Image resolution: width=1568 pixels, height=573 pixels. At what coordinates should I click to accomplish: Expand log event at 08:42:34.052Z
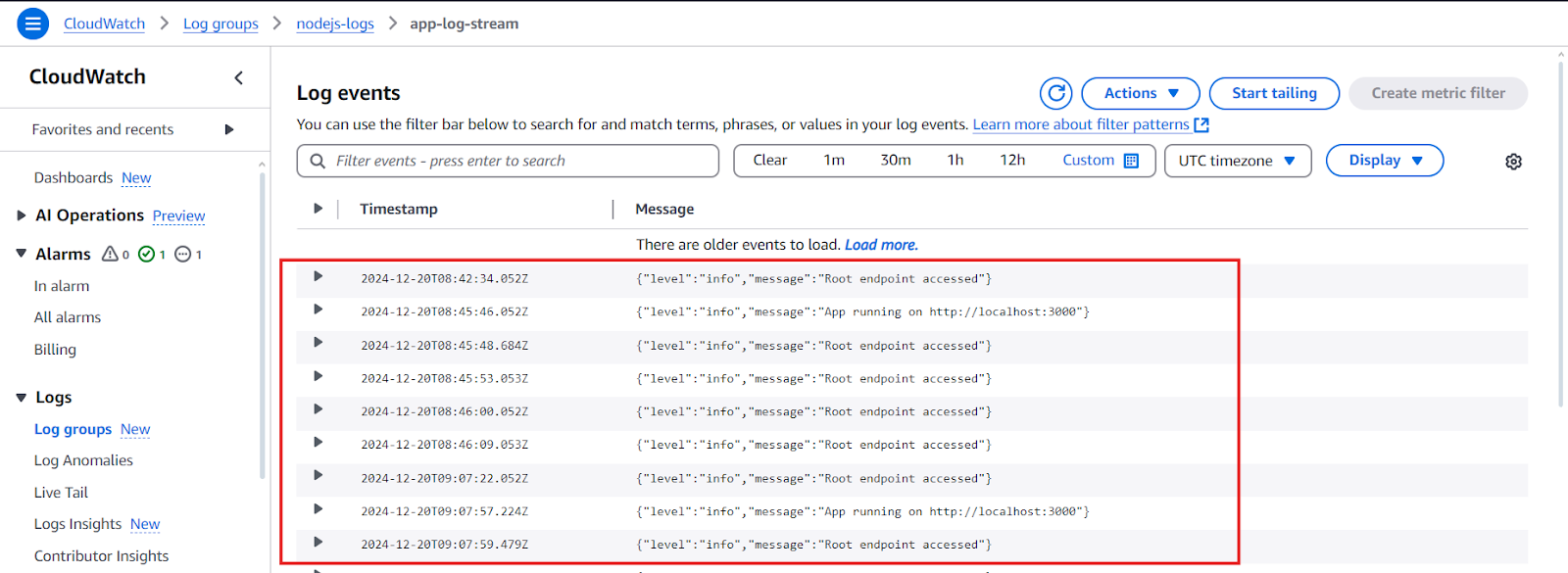318,277
